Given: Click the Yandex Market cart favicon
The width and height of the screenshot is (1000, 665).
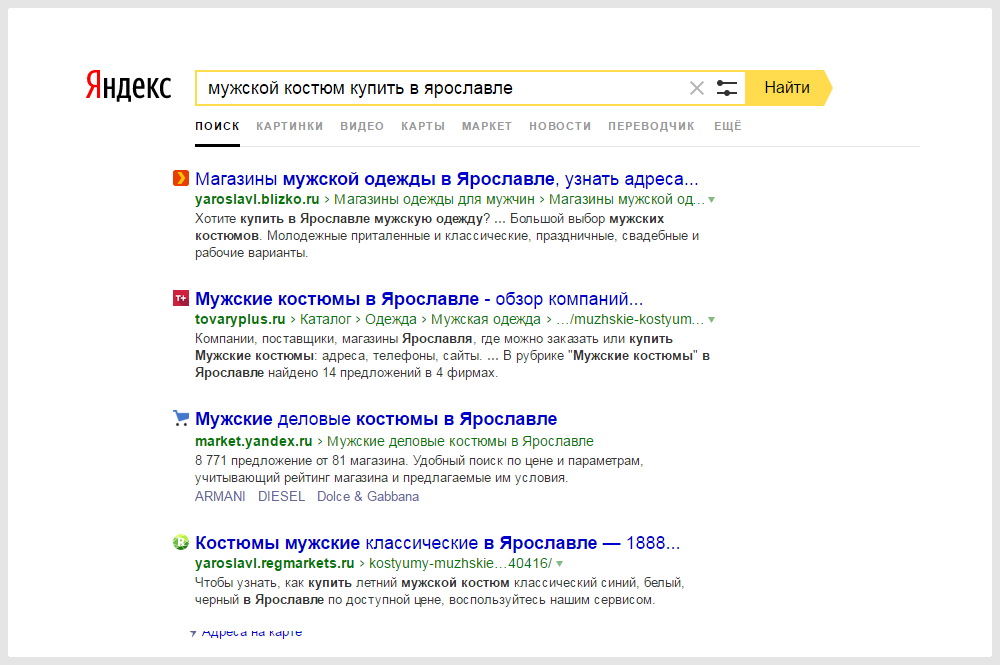Looking at the screenshot, I should tap(181, 418).
